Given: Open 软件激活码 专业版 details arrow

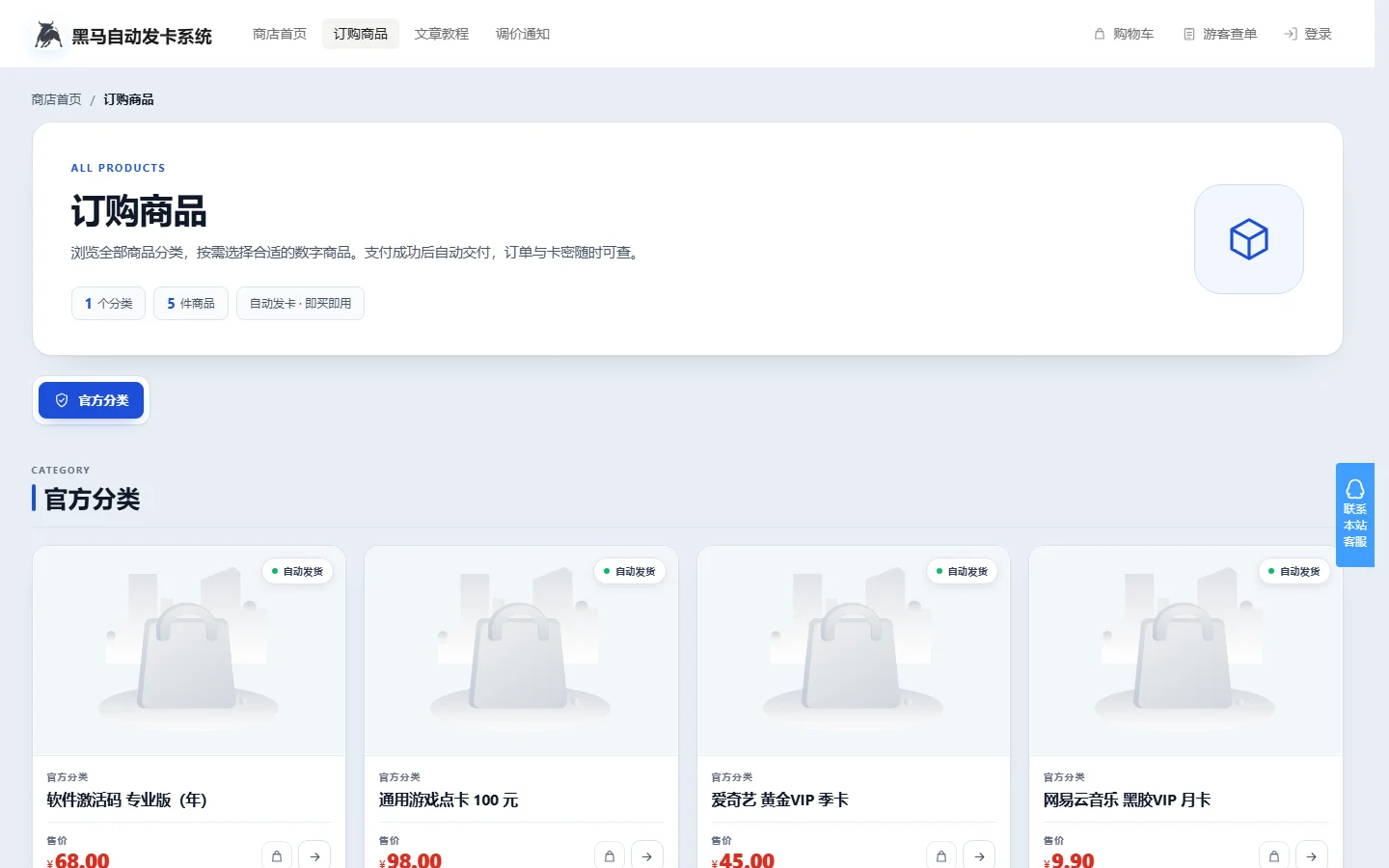Looking at the screenshot, I should pyautogui.click(x=315, y=855).
